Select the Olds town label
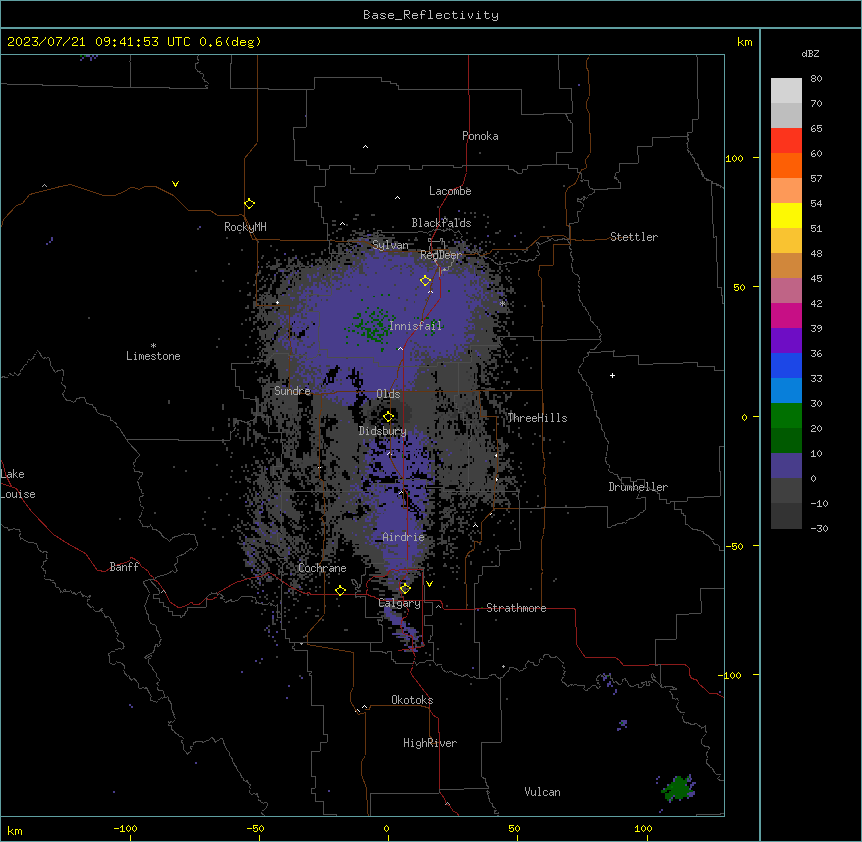Image resolution: width=862 pixels, height=842 pixels. click(388, 394)
